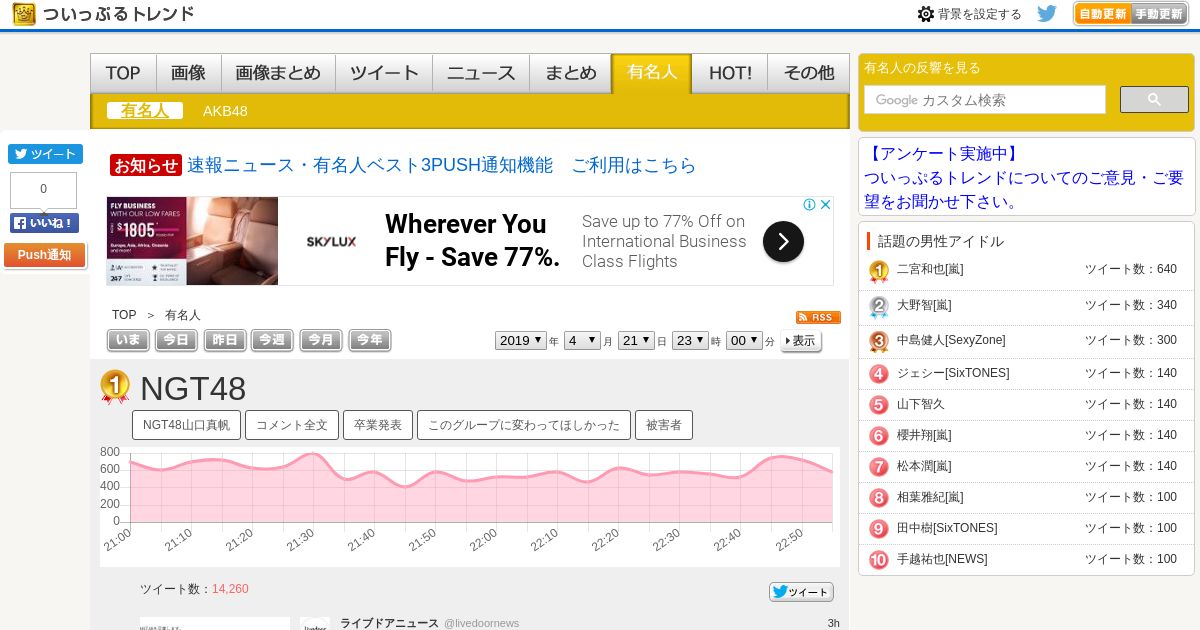Image resolution: width=1200 pixels, height=630 pixels.
Task: Click the tweet count 14,260
Action: (x=230, y=589)
